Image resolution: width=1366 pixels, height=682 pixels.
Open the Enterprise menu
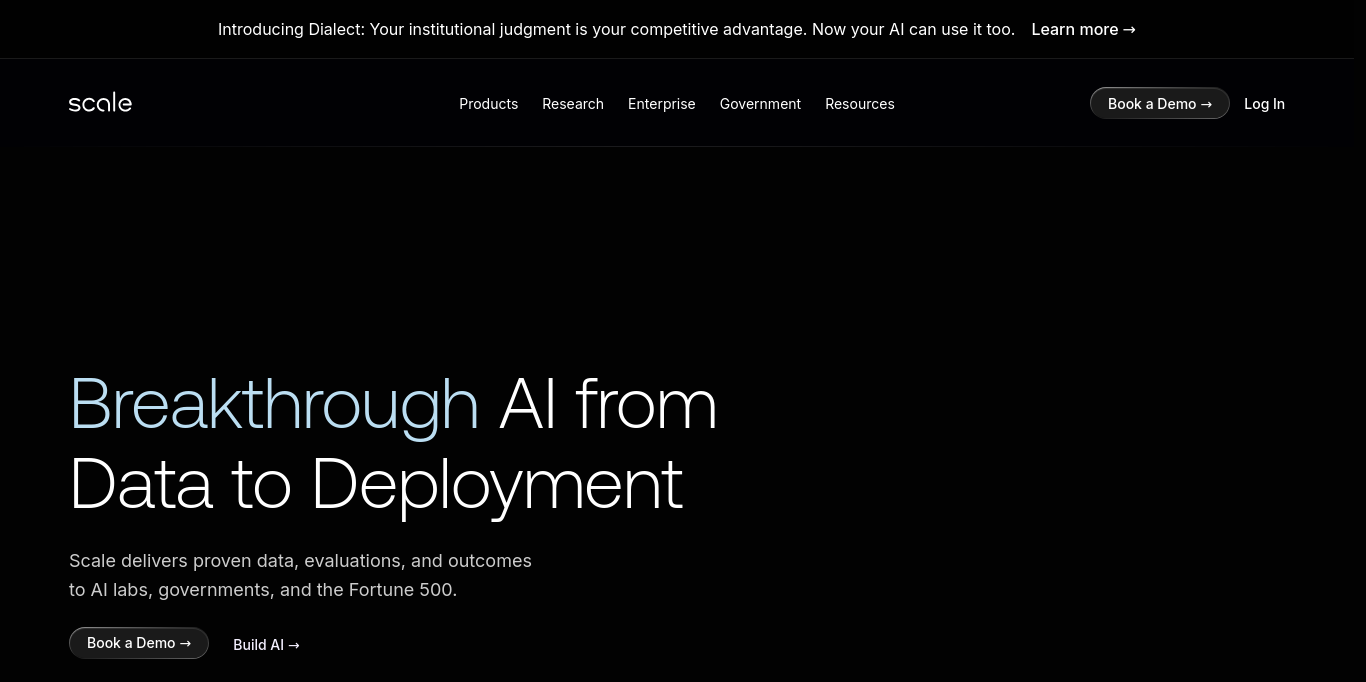tap(661, 104)
